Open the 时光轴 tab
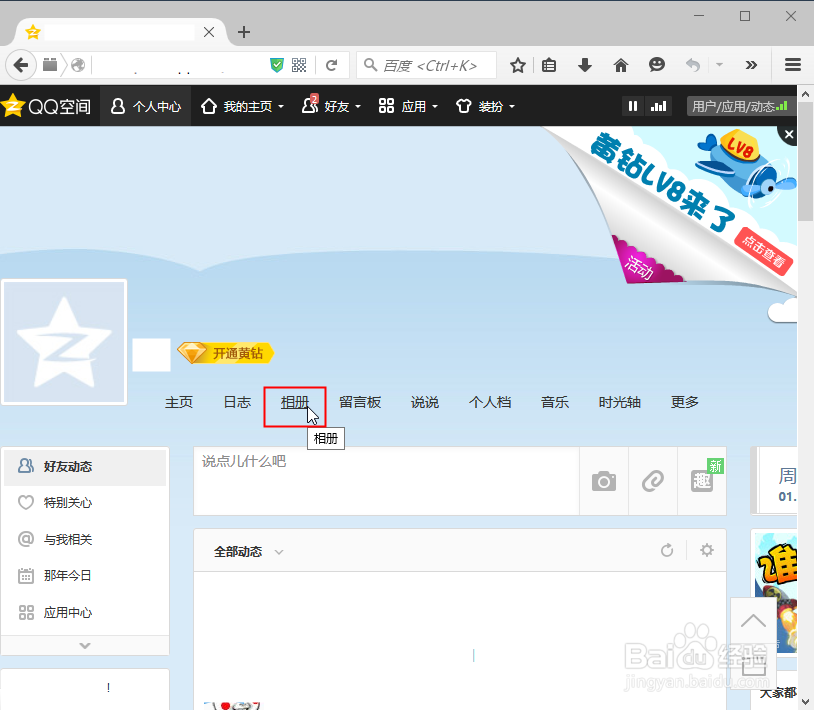 coord(619,402)
